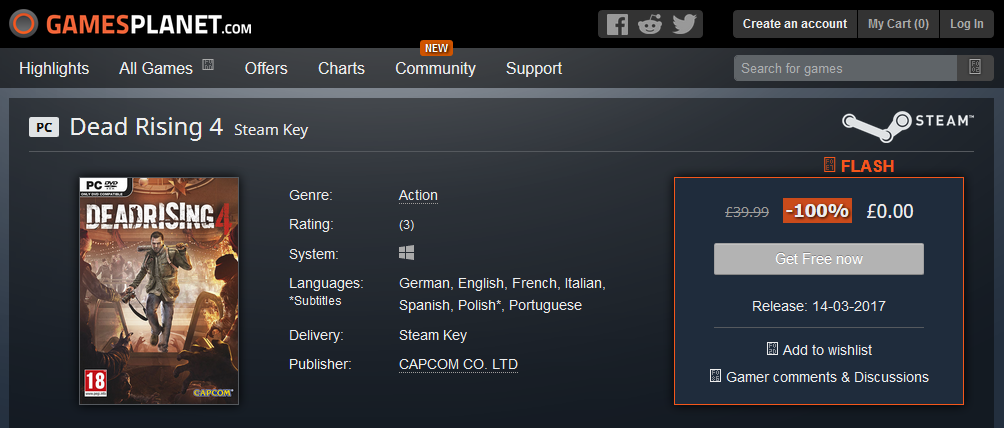
Task: Focus the Search for games field
Action: (845, 68)
